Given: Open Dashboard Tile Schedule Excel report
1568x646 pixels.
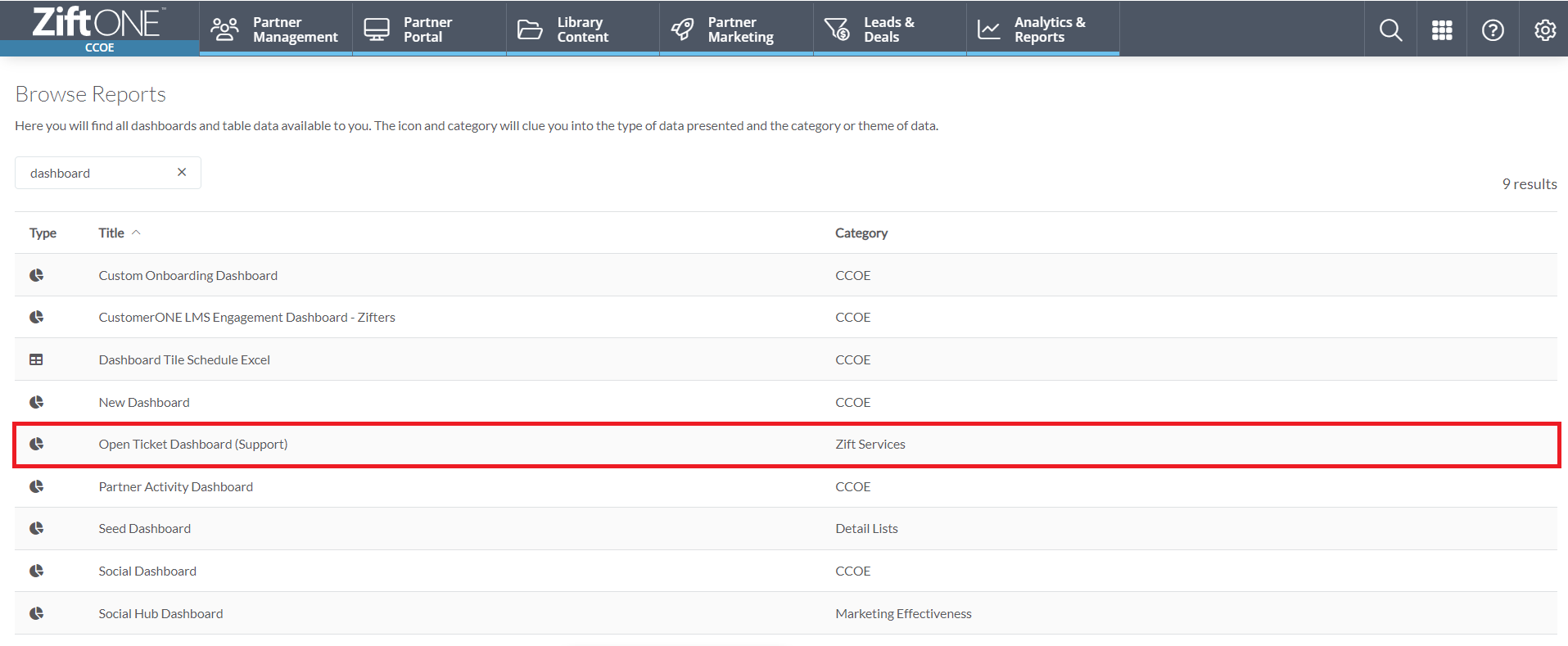Looking at the screenshot, I should pos(184,359).
